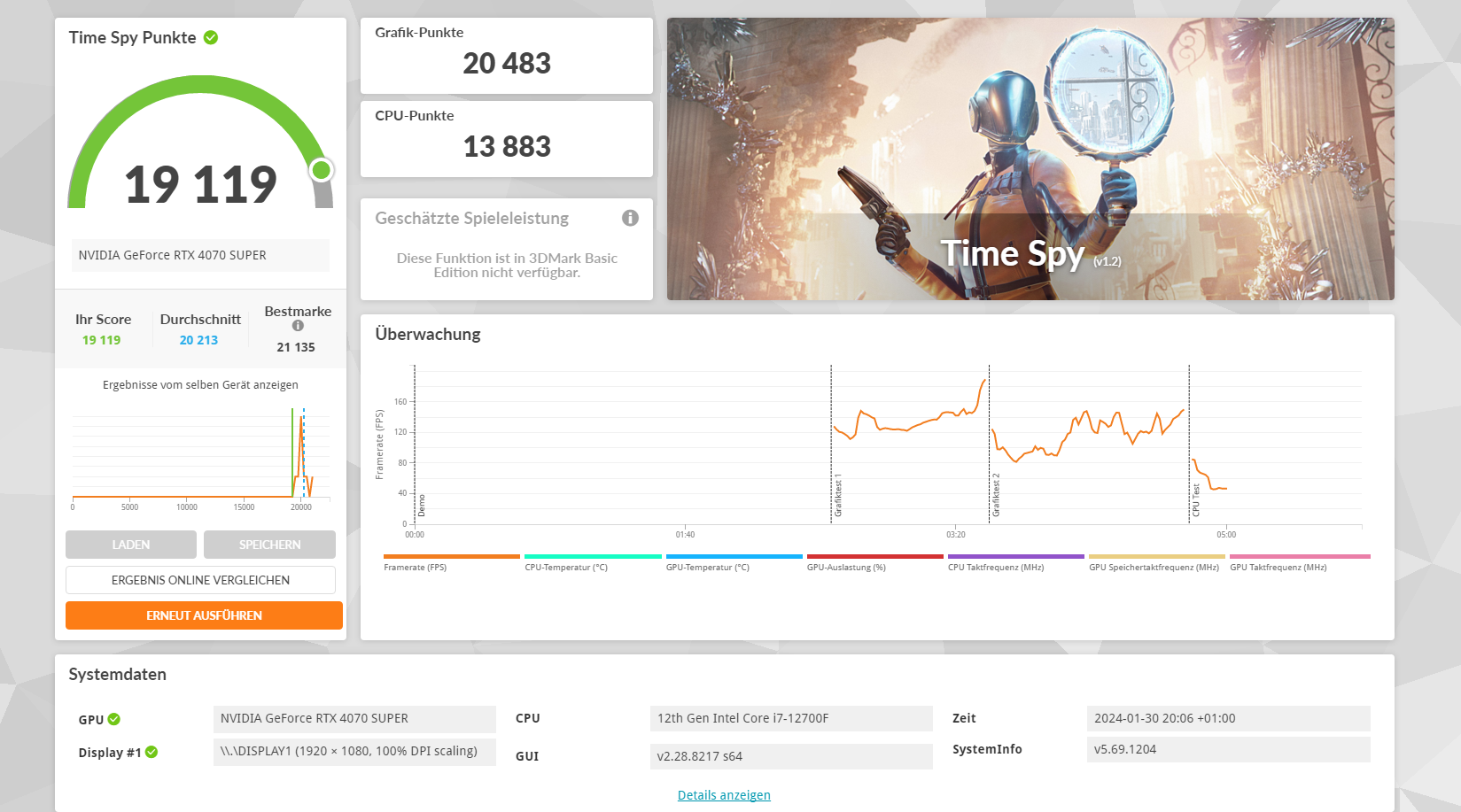This screenshot has width=1461, height=812.
Task: Open info icon in Geschätzte Spieleleistung
Action: (630, 218)
